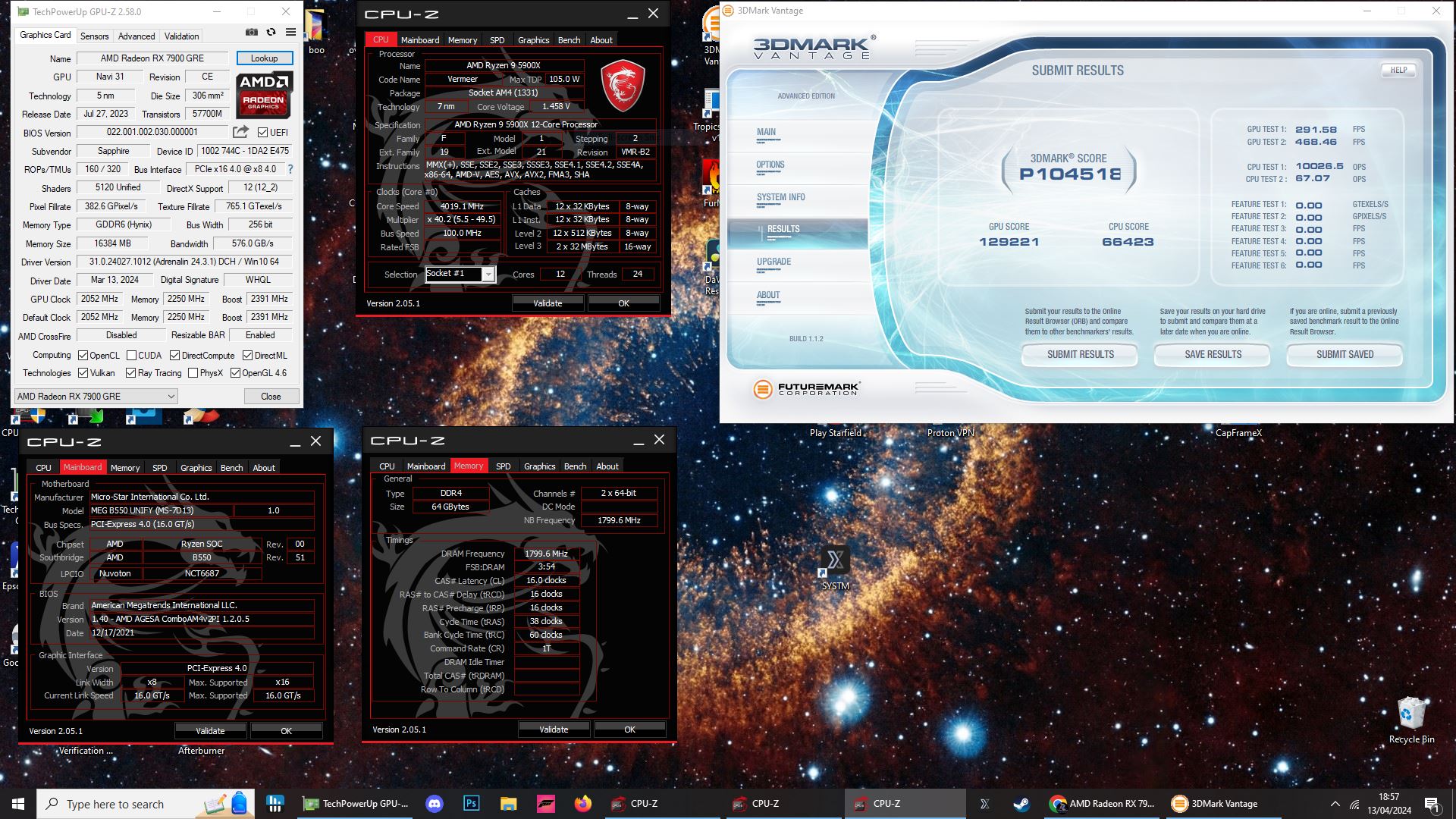
Task: Click the Help button in 3DMark Vantage
Action: [1398, 70]
